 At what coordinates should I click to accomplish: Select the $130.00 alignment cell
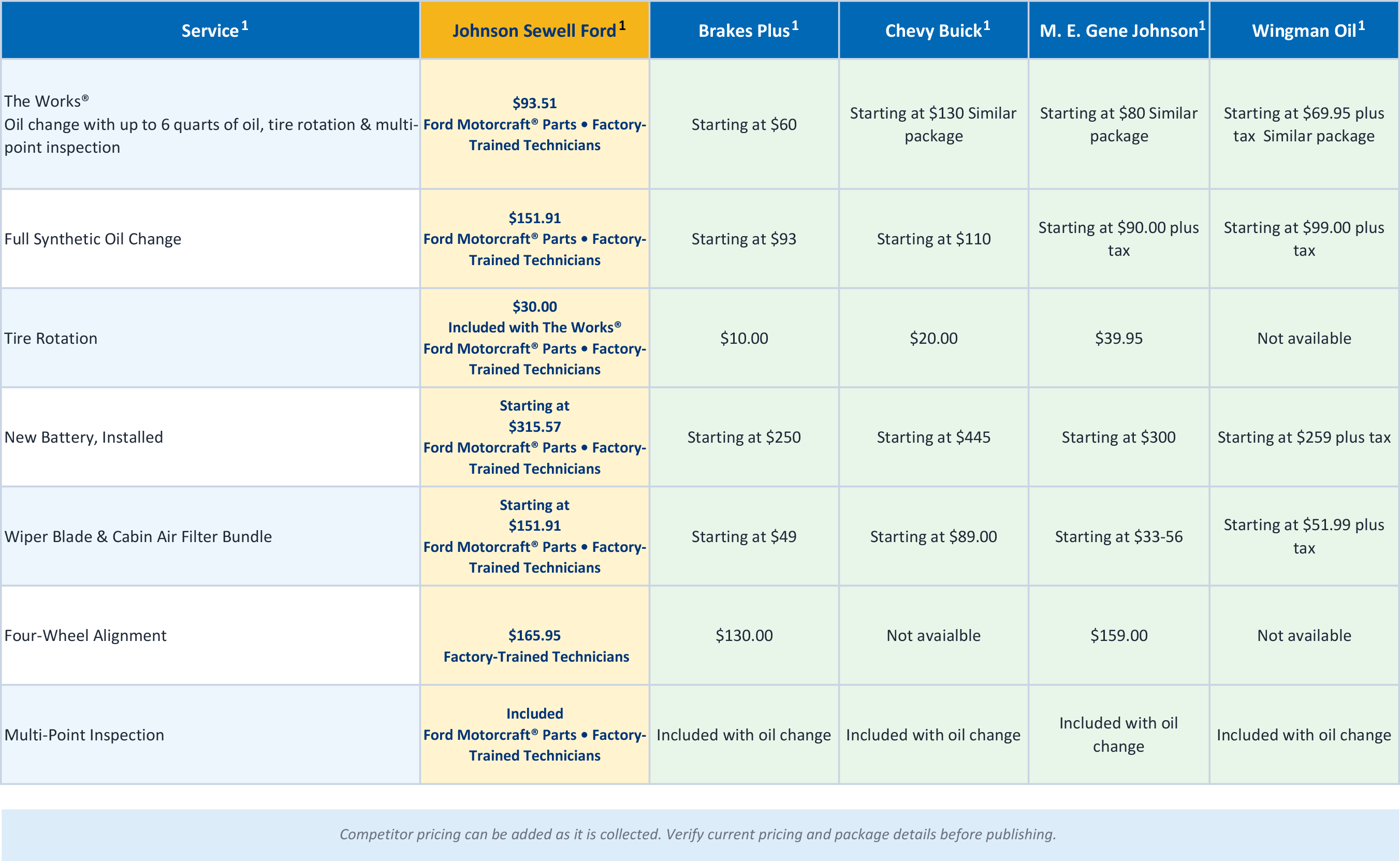(x=744, y=635)
